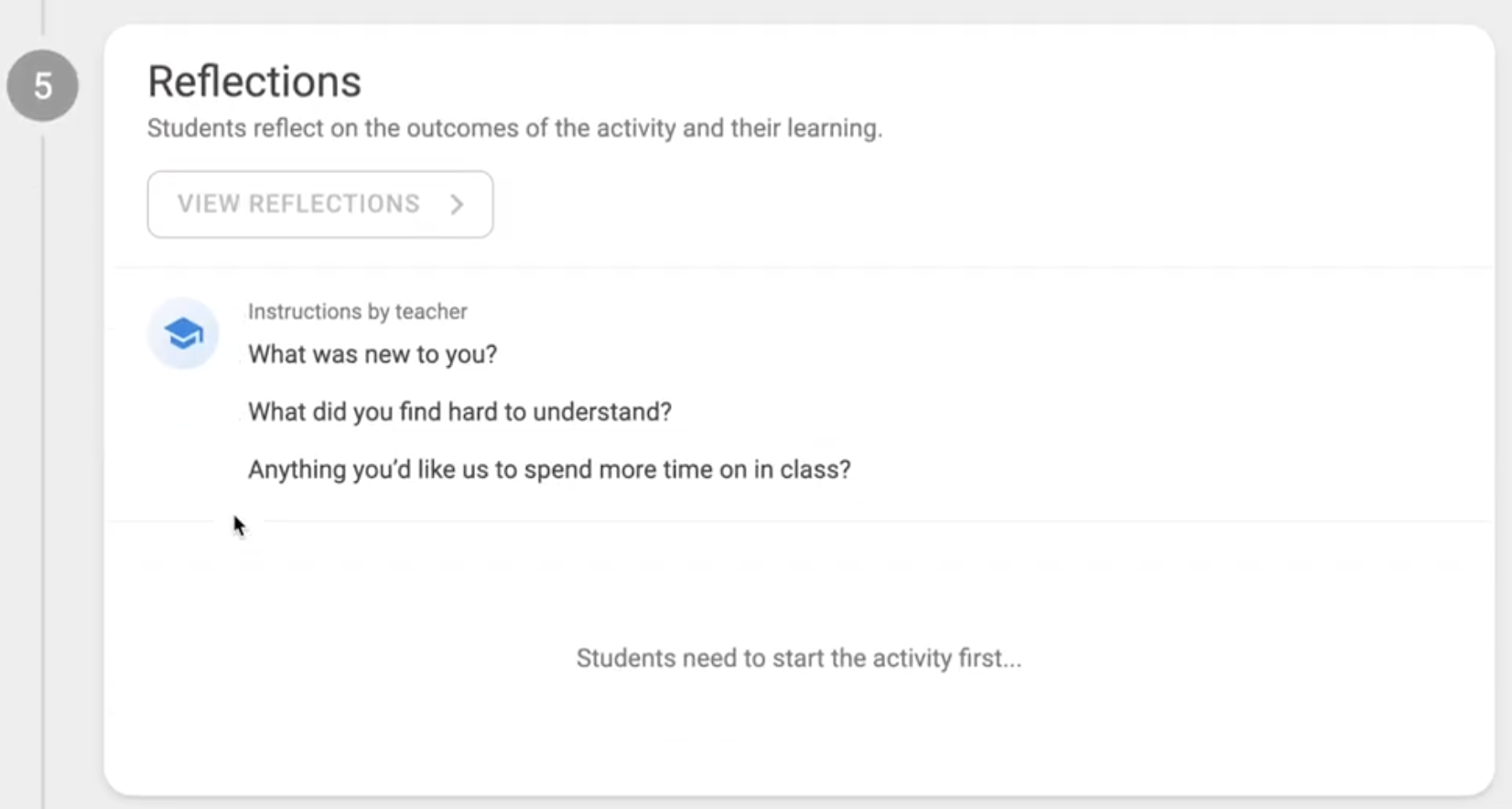Click the "Instructions by teacher" label

[357, 311]
